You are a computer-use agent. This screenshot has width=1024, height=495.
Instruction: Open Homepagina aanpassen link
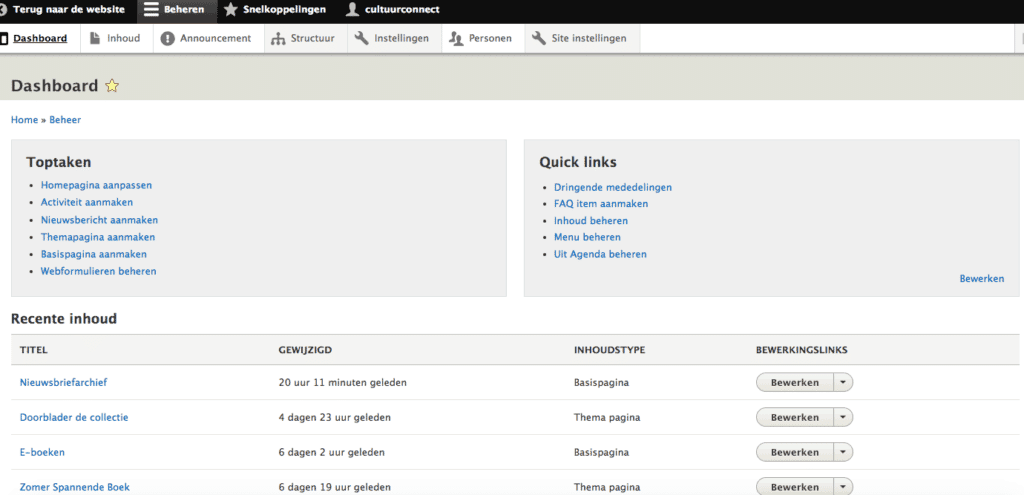click(x=96, y=185)
